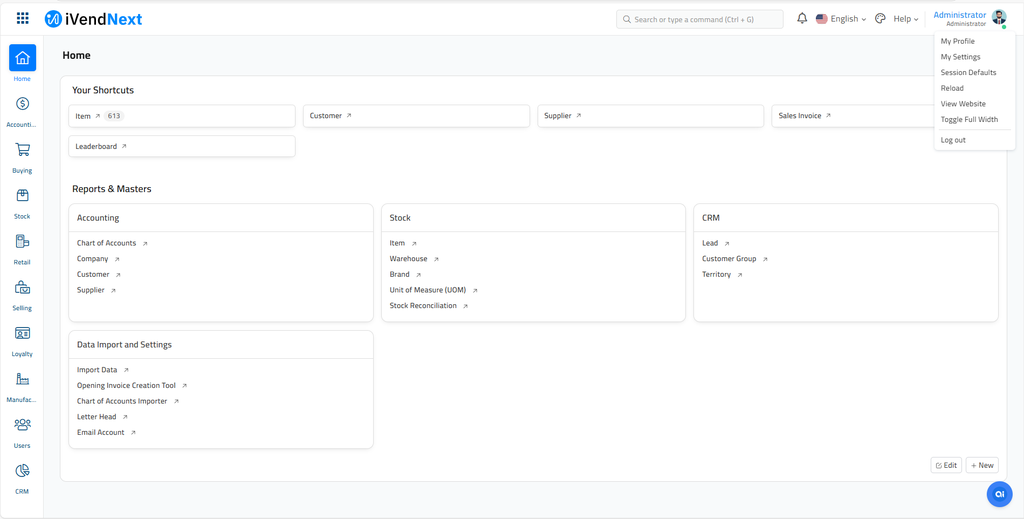Open the AI assistant chat bubble
Screen dimensions: 1024x519
tap(999, 494)
